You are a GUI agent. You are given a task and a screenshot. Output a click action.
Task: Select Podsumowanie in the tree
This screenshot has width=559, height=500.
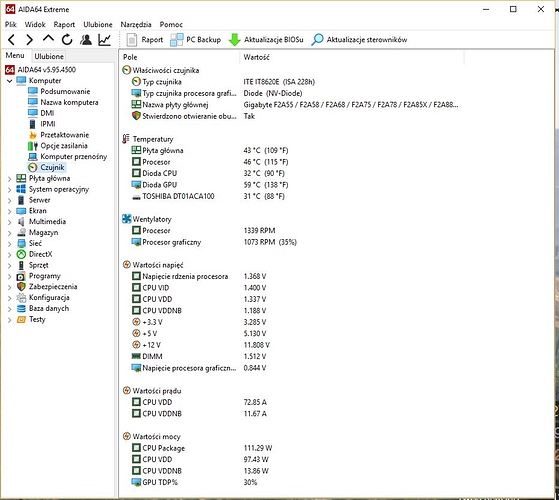click(65, 92)
